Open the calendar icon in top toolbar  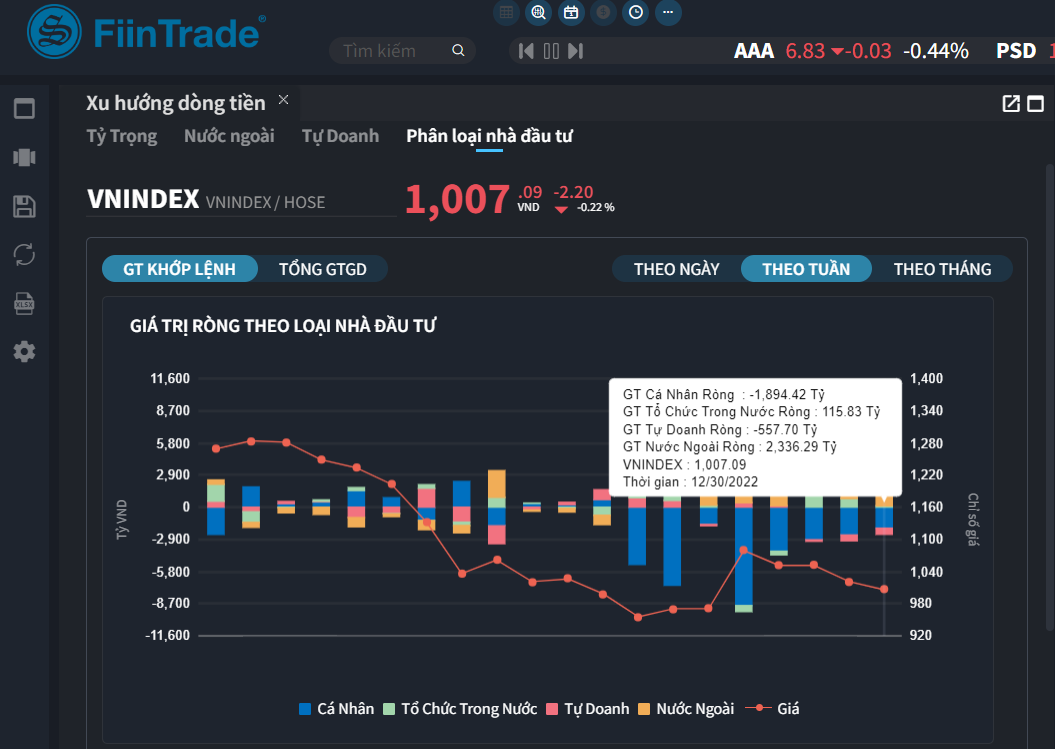click(x=571, y=13)
